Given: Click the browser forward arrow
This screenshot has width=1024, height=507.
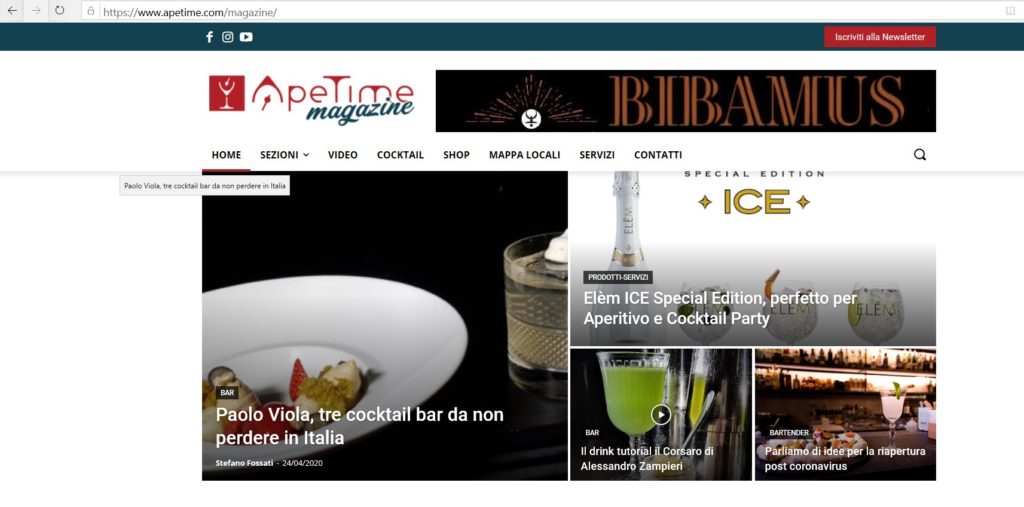Looking at the screenshot, I should click(x=36, y=10).
